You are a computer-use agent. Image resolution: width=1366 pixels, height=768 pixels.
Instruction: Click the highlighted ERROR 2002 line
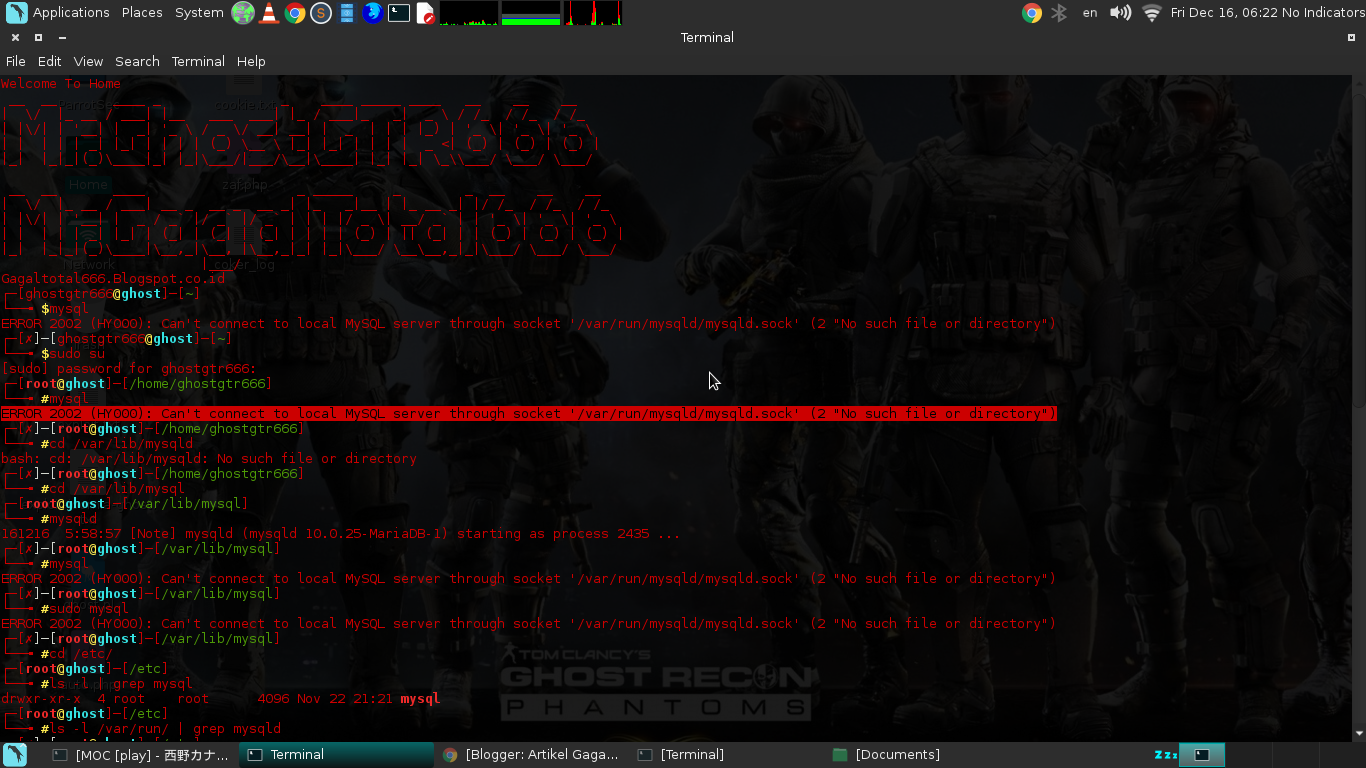[x=529, y=414]
